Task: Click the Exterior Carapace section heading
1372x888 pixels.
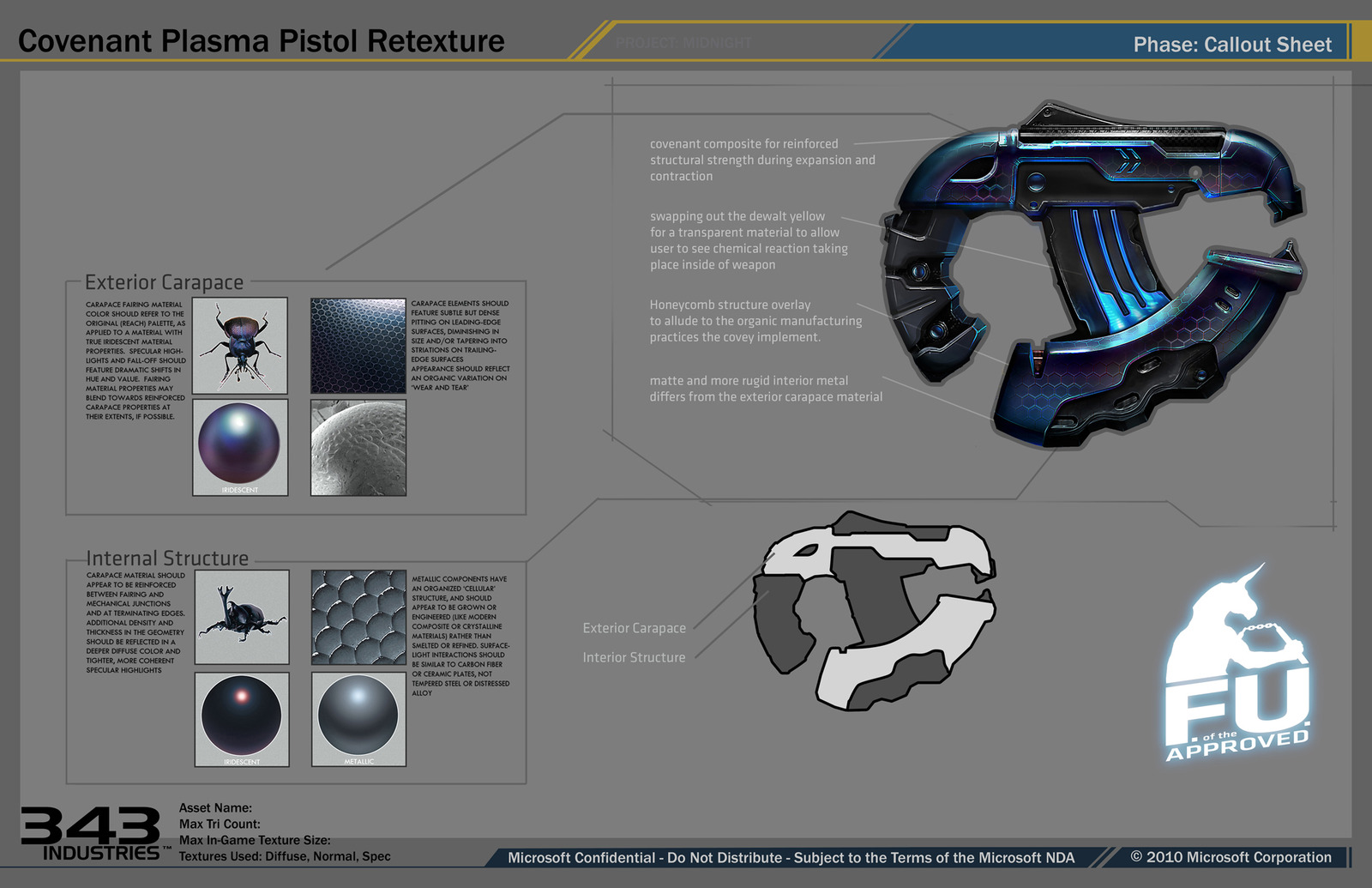Action: click(165, 282)
